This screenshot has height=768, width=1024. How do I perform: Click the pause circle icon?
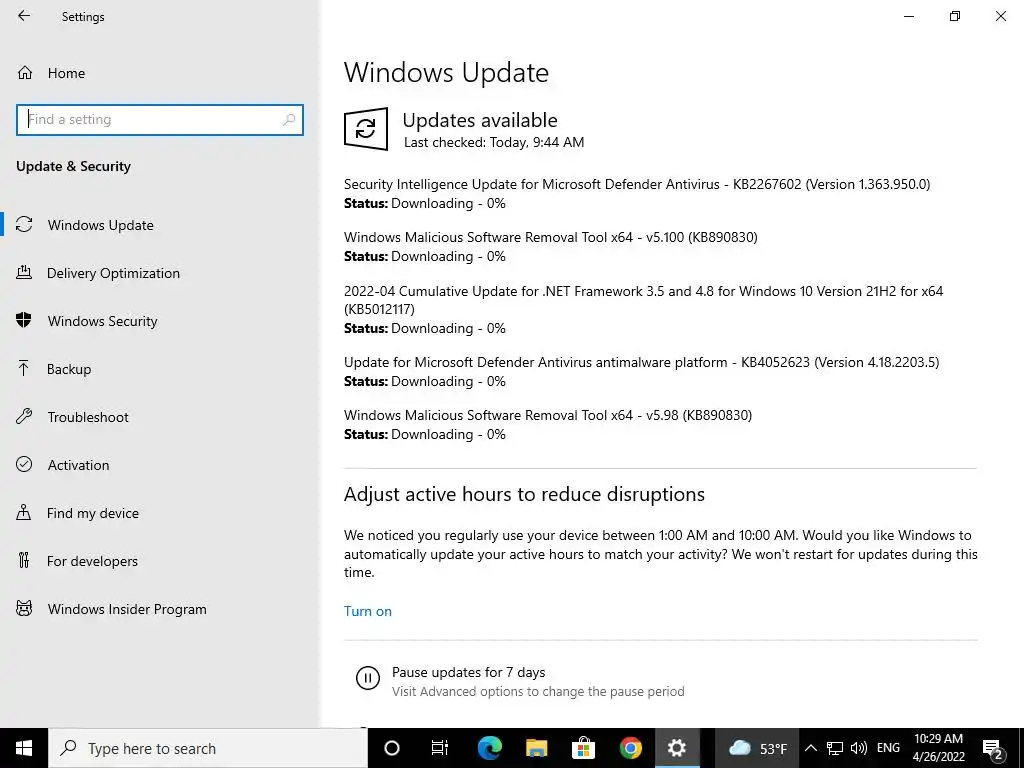pos(368,678)
